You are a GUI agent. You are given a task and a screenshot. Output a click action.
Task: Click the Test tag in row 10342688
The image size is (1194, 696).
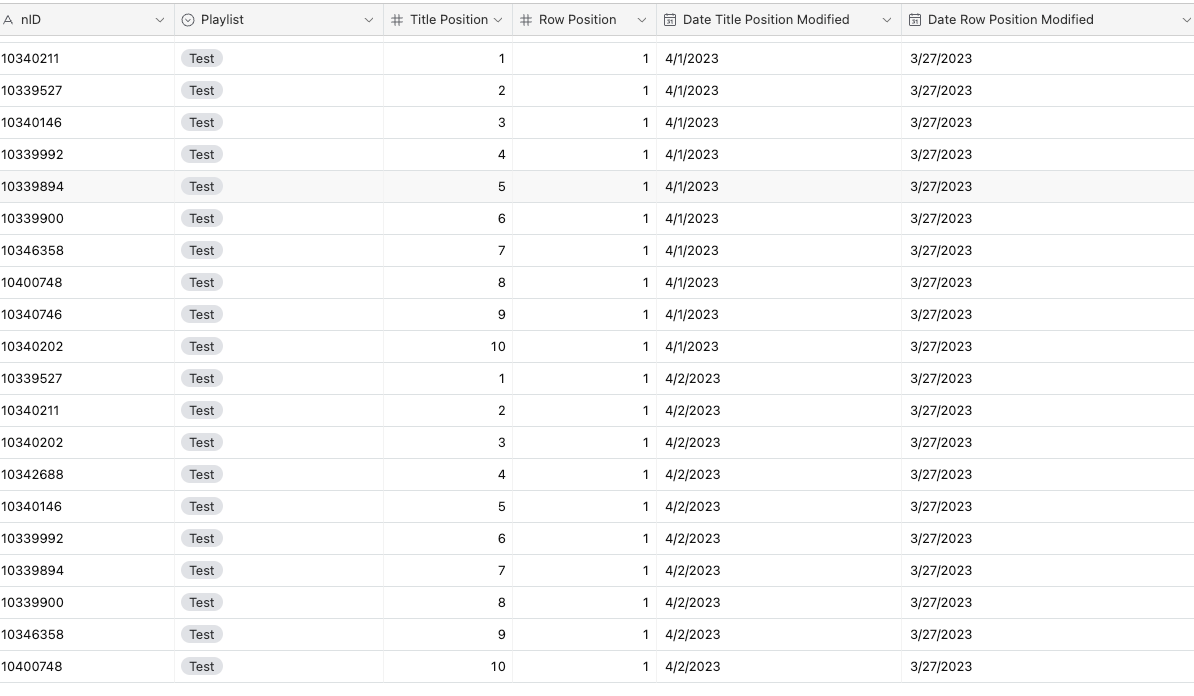[202, 474]
